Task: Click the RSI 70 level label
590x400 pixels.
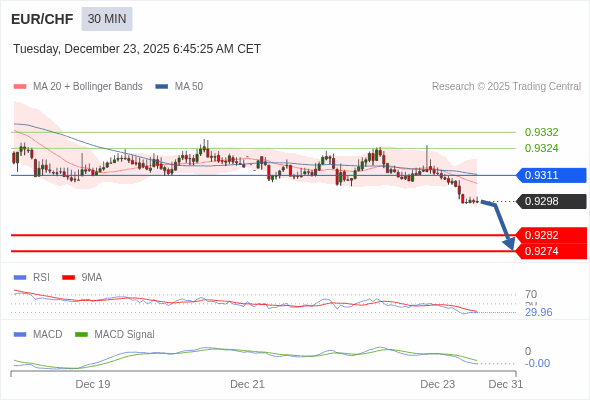Action: [x=531, y=294]
